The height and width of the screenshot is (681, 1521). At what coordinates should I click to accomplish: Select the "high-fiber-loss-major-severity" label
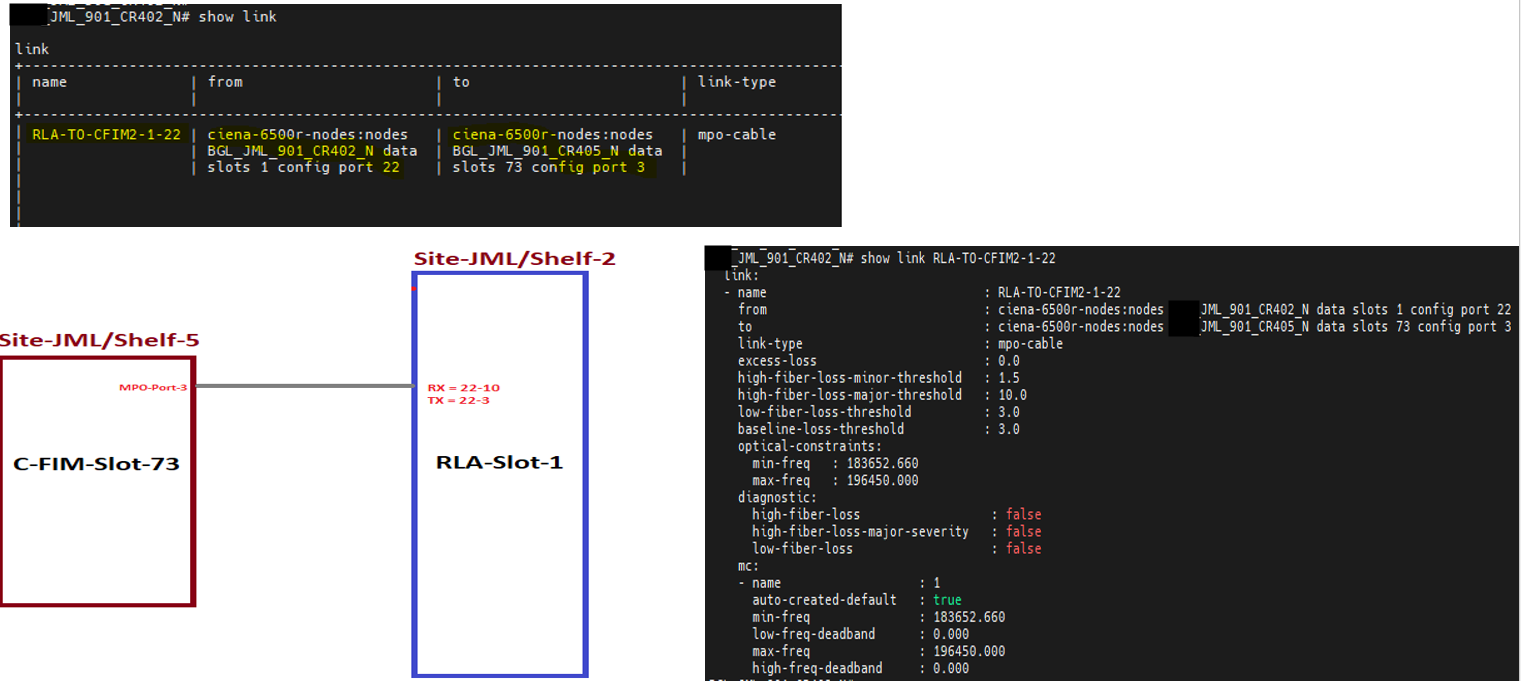[x=861, y=532]
